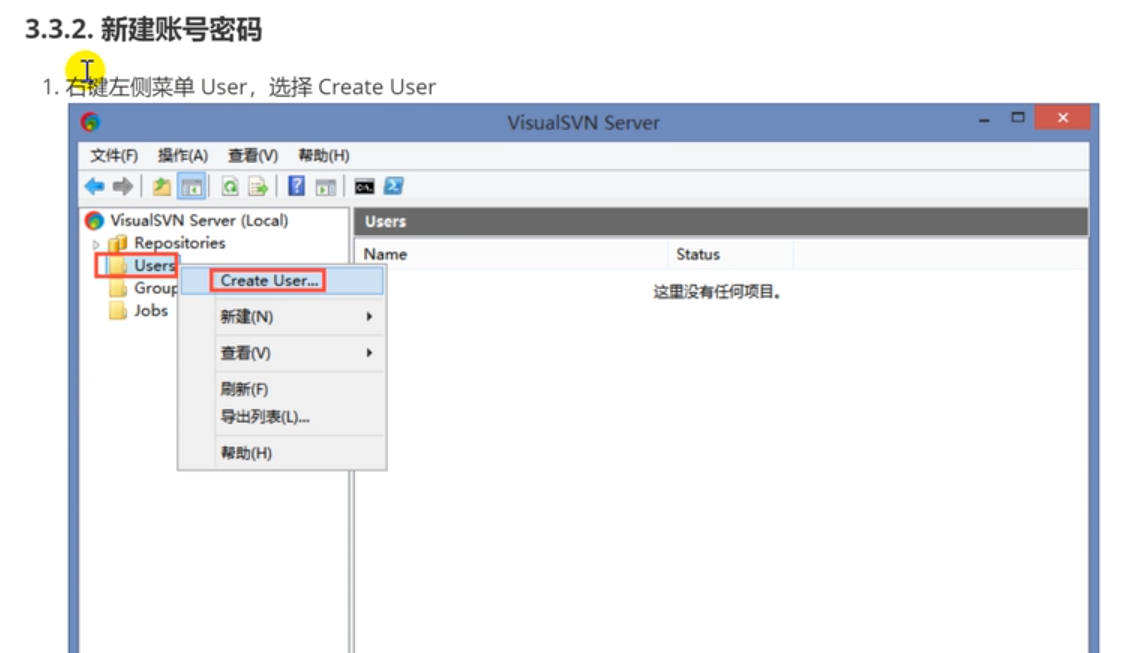The image size is (1124, 653).
Task: Open the PowerShell toolbar icon
Action: point(394,186)
